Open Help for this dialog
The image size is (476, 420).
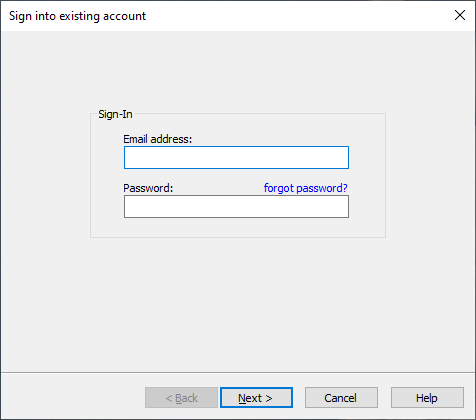coord(427,398)
